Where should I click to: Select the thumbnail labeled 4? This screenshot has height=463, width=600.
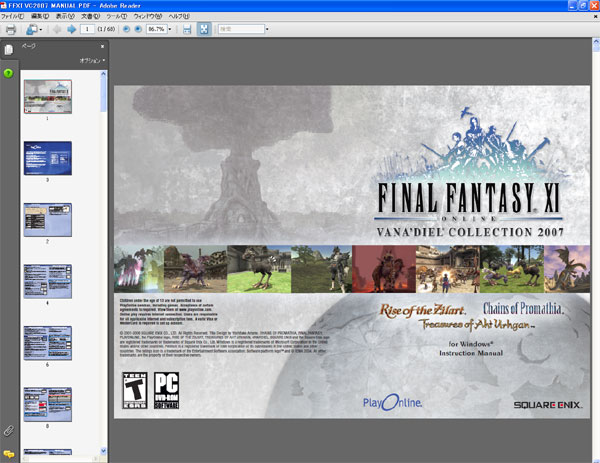pos(48,281)
